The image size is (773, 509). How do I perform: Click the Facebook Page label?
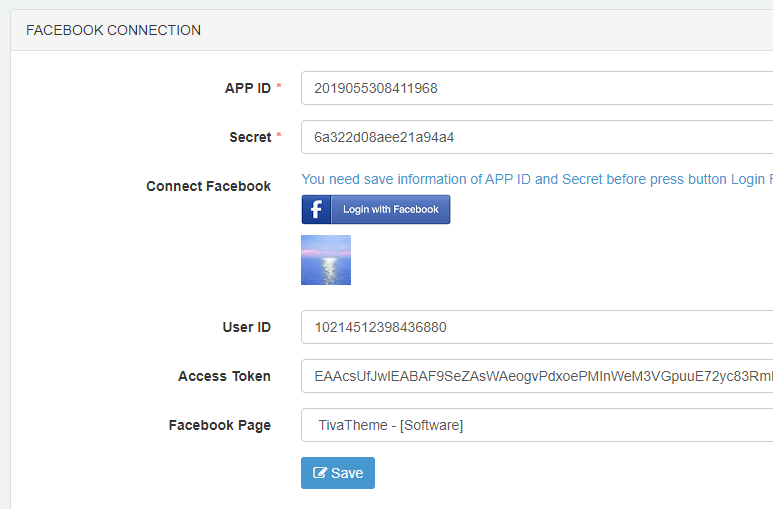pos(219,425)
